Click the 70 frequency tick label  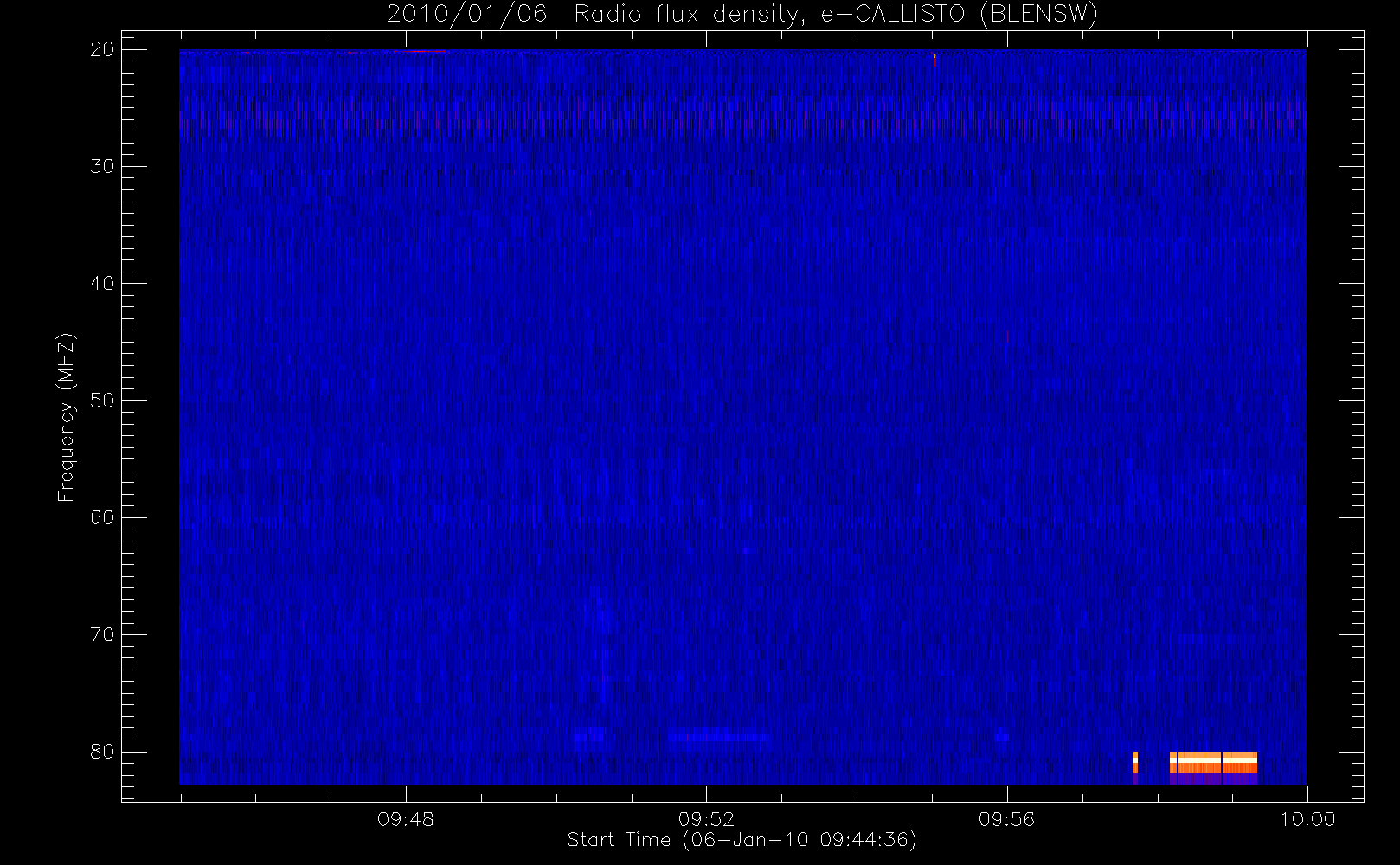pos(103,634)
